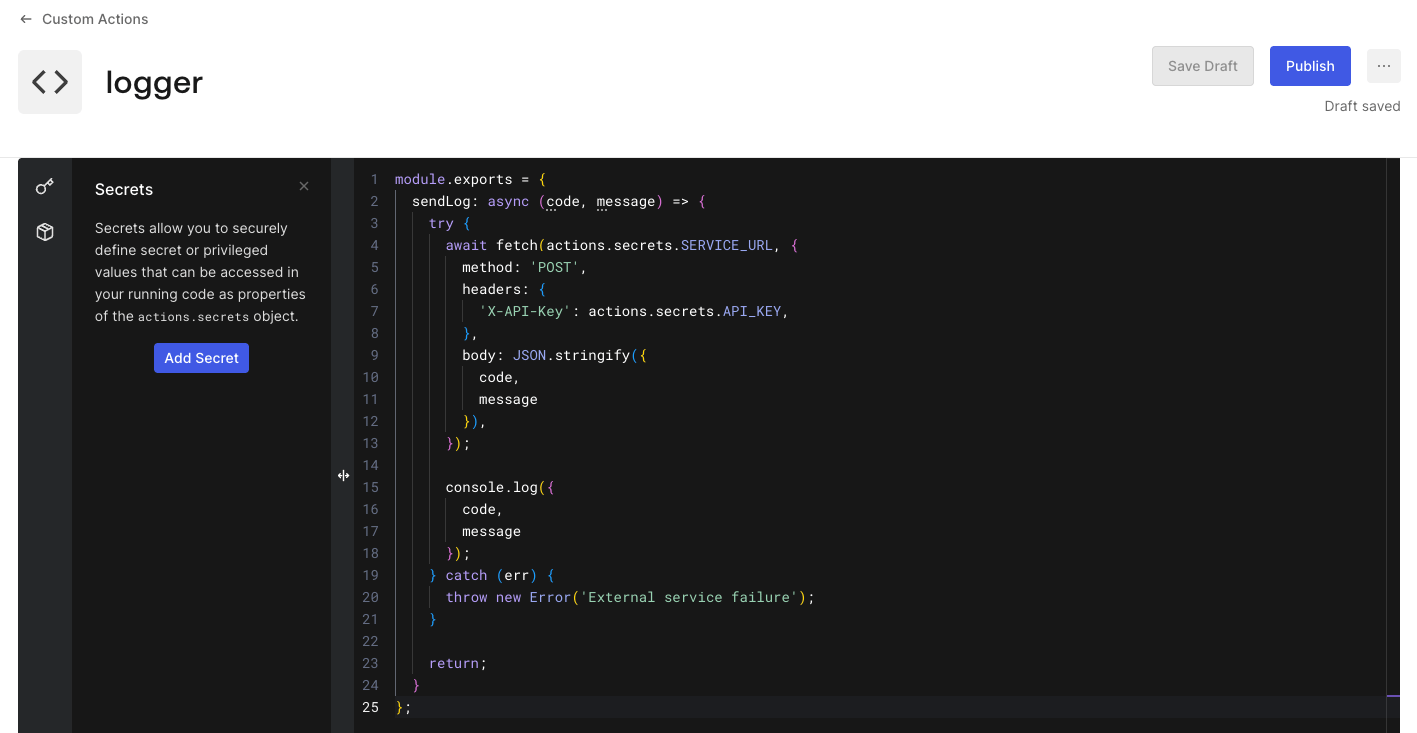
Task: Click the 'External service failure' string
Action: [689, 598]
